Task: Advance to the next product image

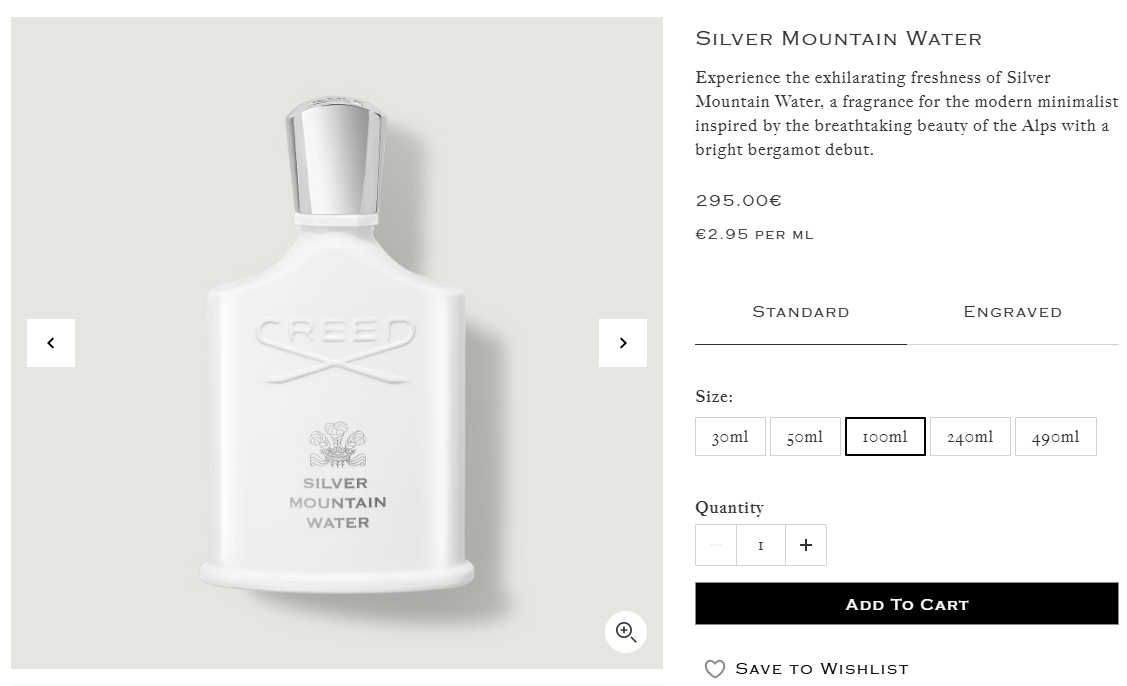Action: (623, 343)
